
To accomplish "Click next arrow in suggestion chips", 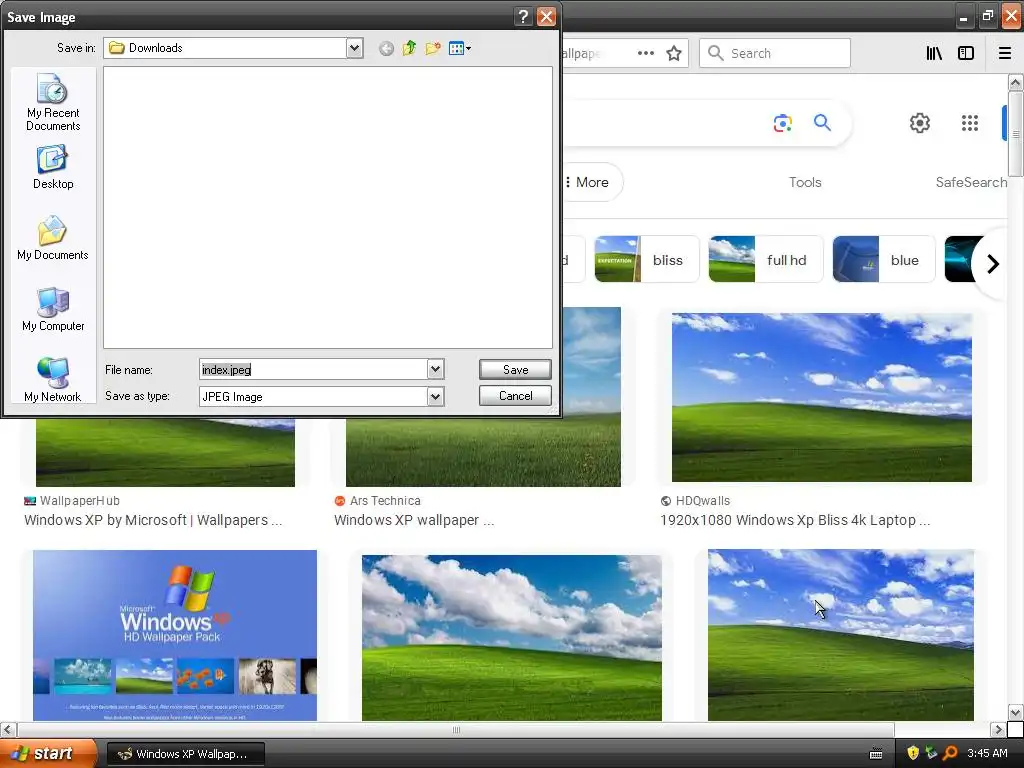I will coord(993,264).
